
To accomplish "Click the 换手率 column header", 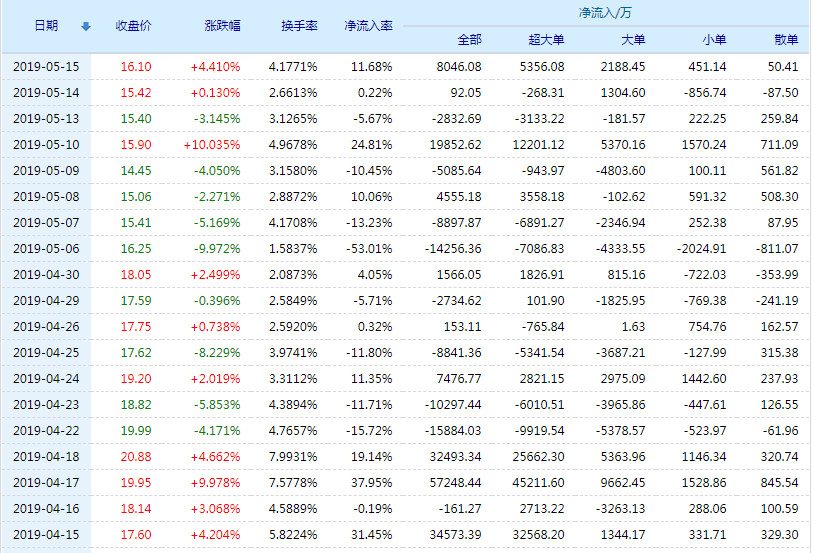I will (299, 26).
